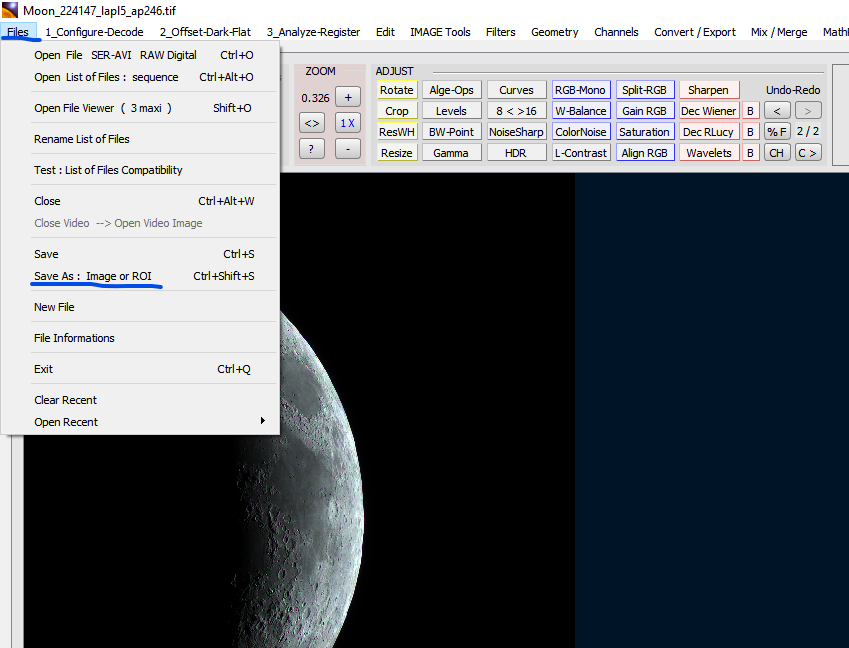849x648 pixels.
Task: Open the Mix / Merge menu
Action: 779,32
